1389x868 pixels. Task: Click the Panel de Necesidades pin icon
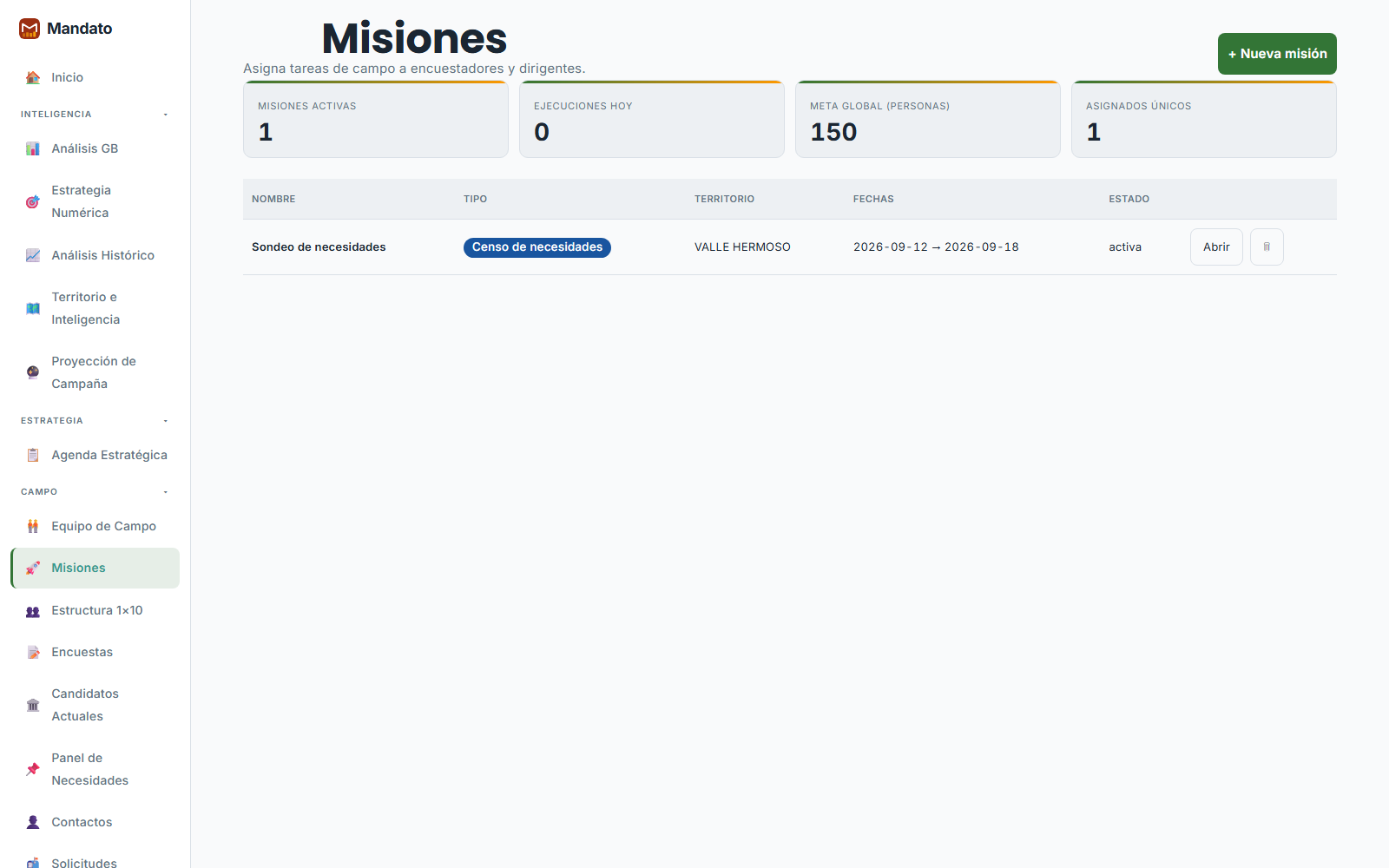(x=33, y=769)
